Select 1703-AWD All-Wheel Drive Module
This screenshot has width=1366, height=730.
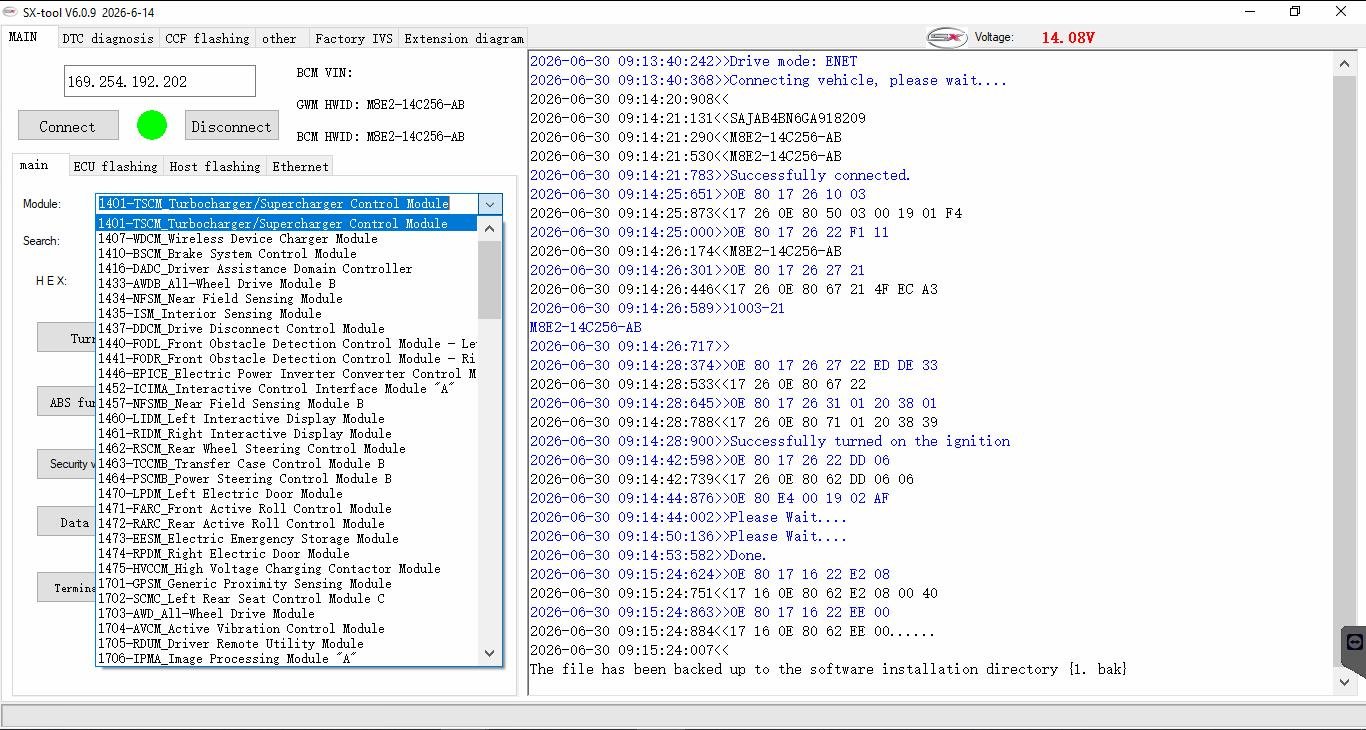click(287, 614)
